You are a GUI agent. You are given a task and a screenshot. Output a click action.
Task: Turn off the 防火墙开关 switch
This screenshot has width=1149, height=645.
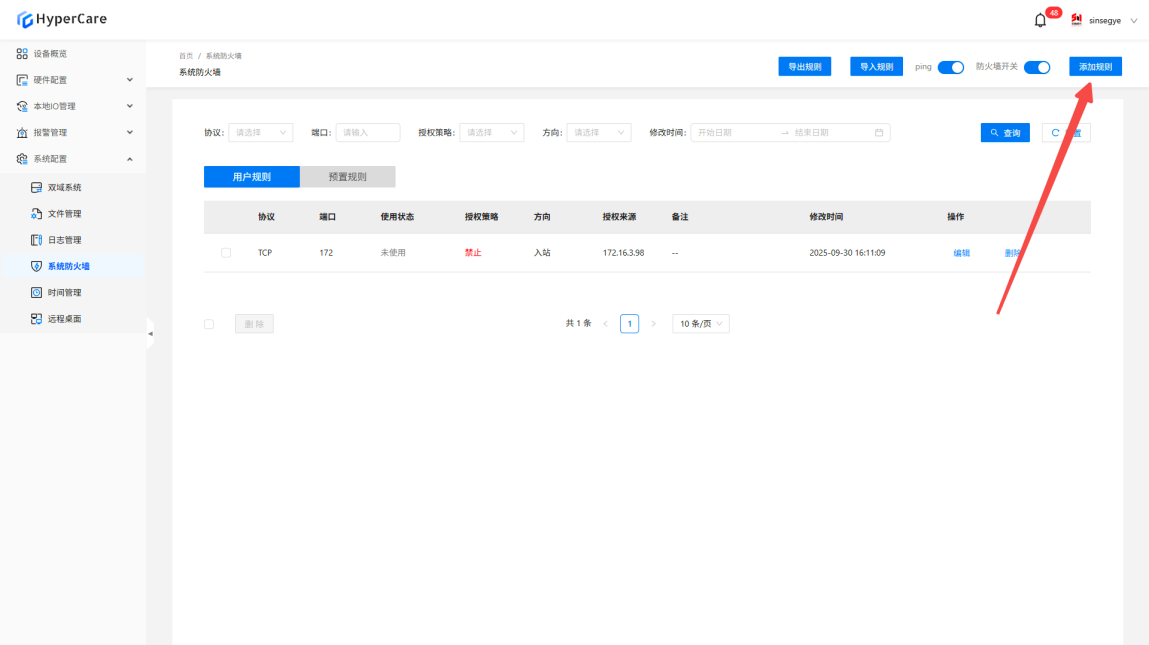[x=1037, y=67]
